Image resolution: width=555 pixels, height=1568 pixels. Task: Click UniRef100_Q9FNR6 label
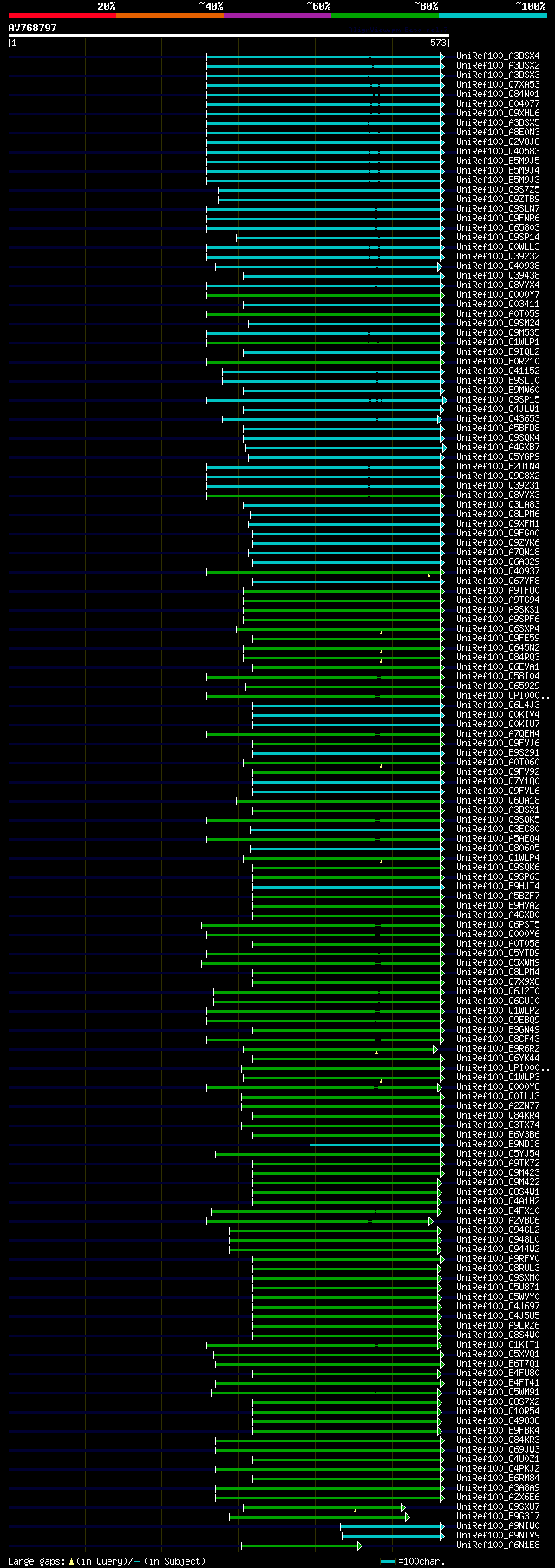(x=498, y=218)
